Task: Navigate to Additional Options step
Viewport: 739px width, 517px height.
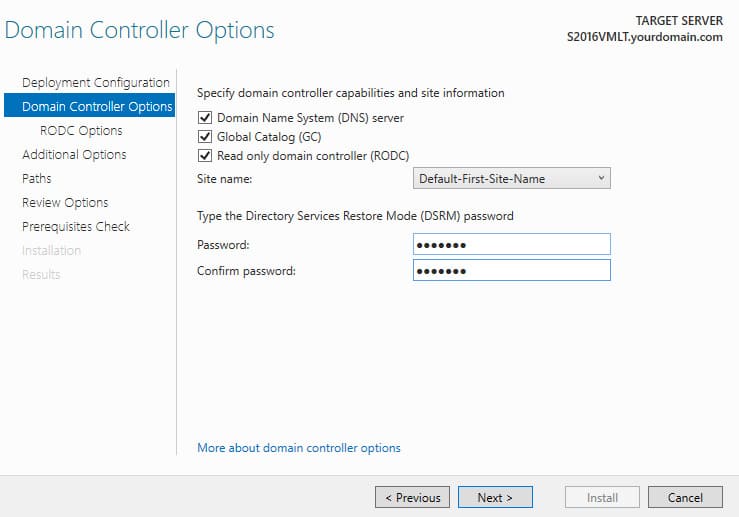Action: click(x=74, y=155)
